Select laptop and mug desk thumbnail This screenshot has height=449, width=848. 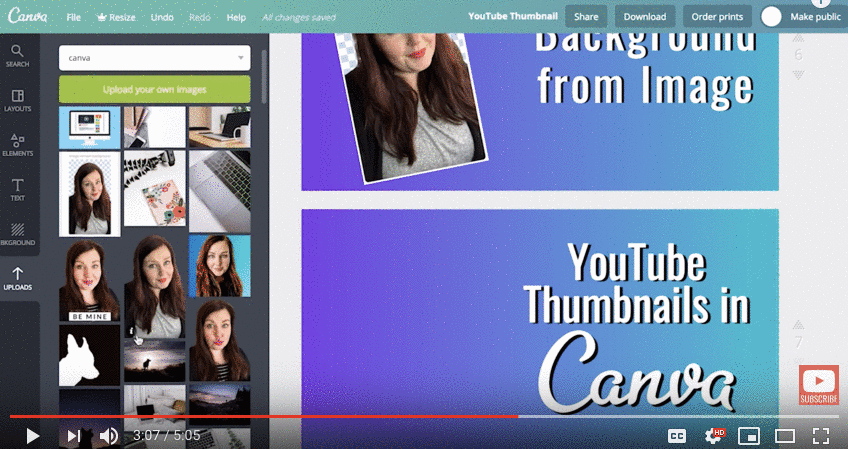point(220,127)
